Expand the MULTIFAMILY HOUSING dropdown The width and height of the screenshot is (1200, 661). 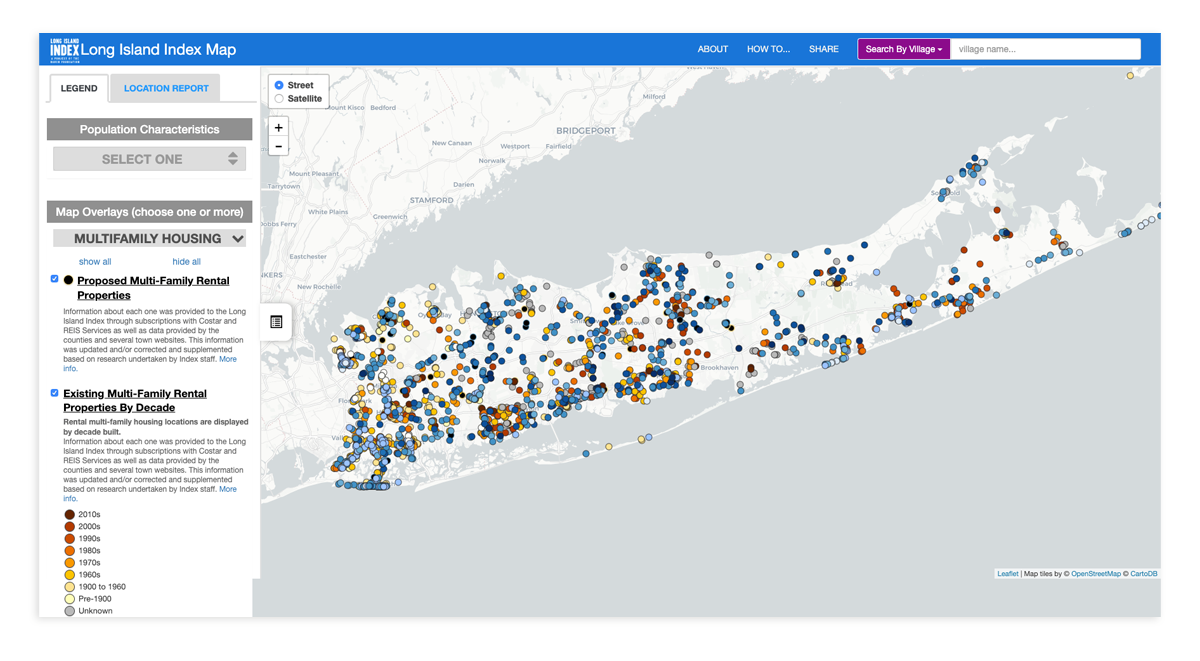[149, 239]
